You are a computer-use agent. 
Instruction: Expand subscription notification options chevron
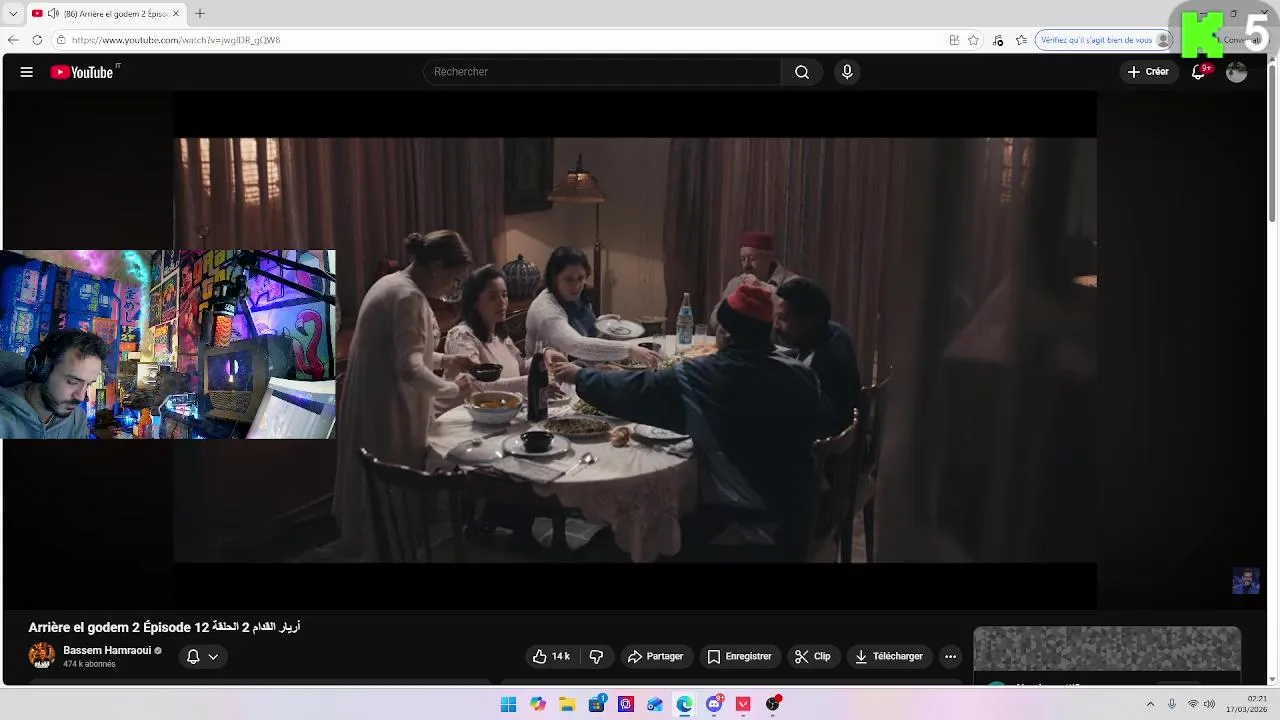(213, 657)
